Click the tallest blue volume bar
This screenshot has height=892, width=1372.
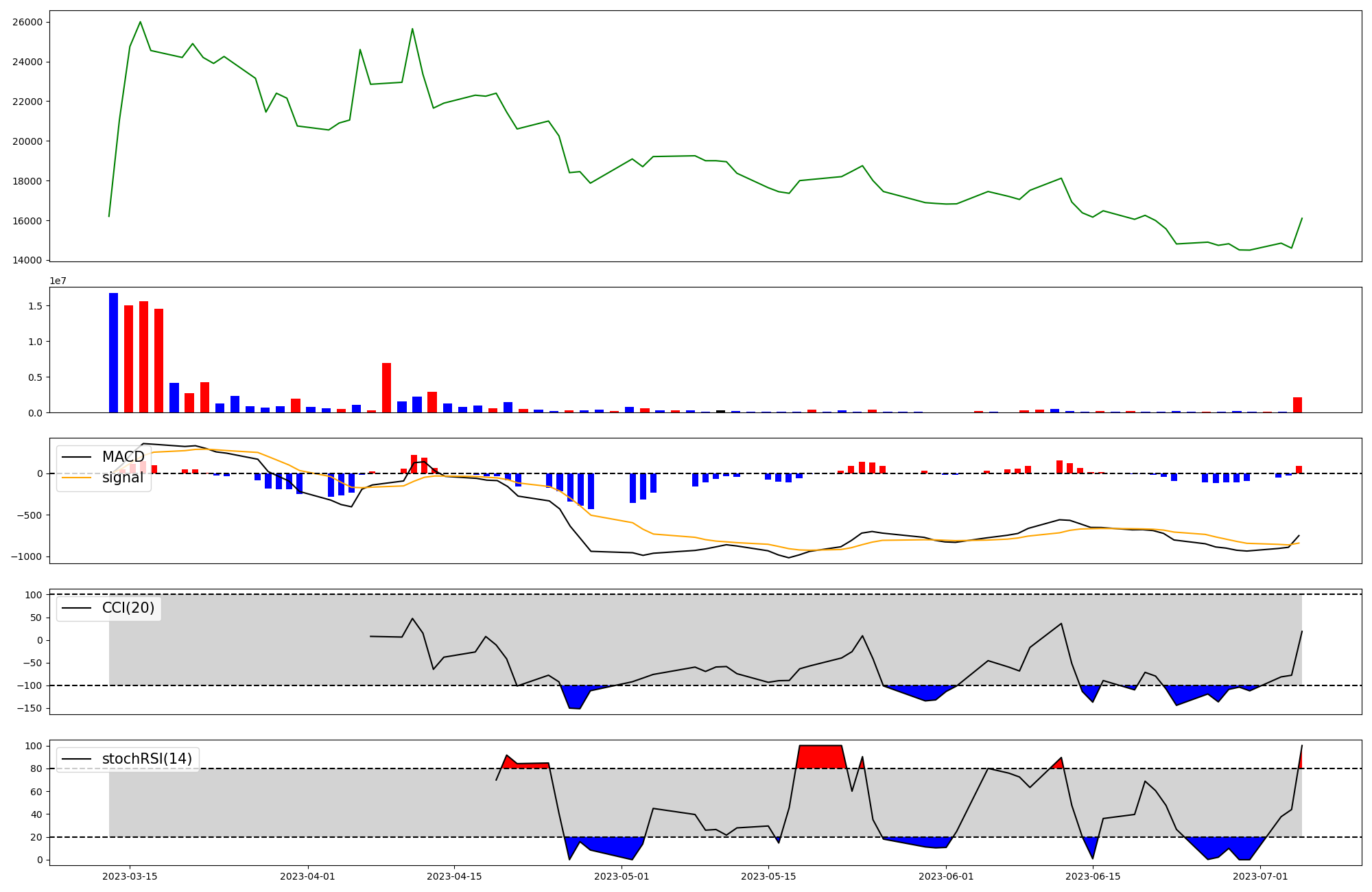point(113,353)
